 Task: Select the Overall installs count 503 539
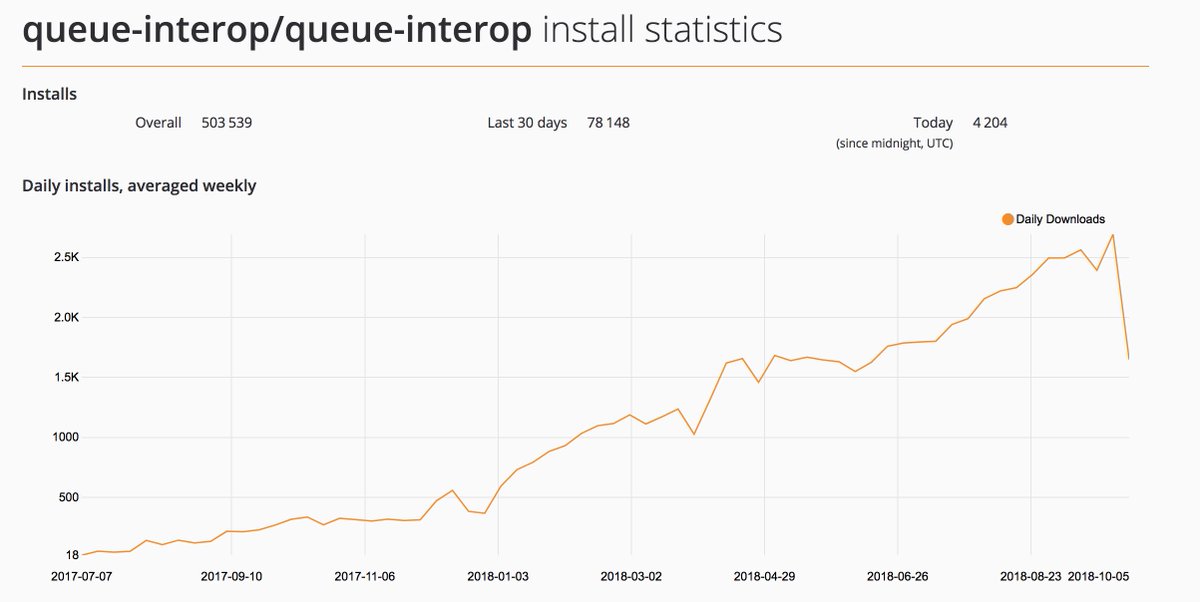click(x=227, y=122)
